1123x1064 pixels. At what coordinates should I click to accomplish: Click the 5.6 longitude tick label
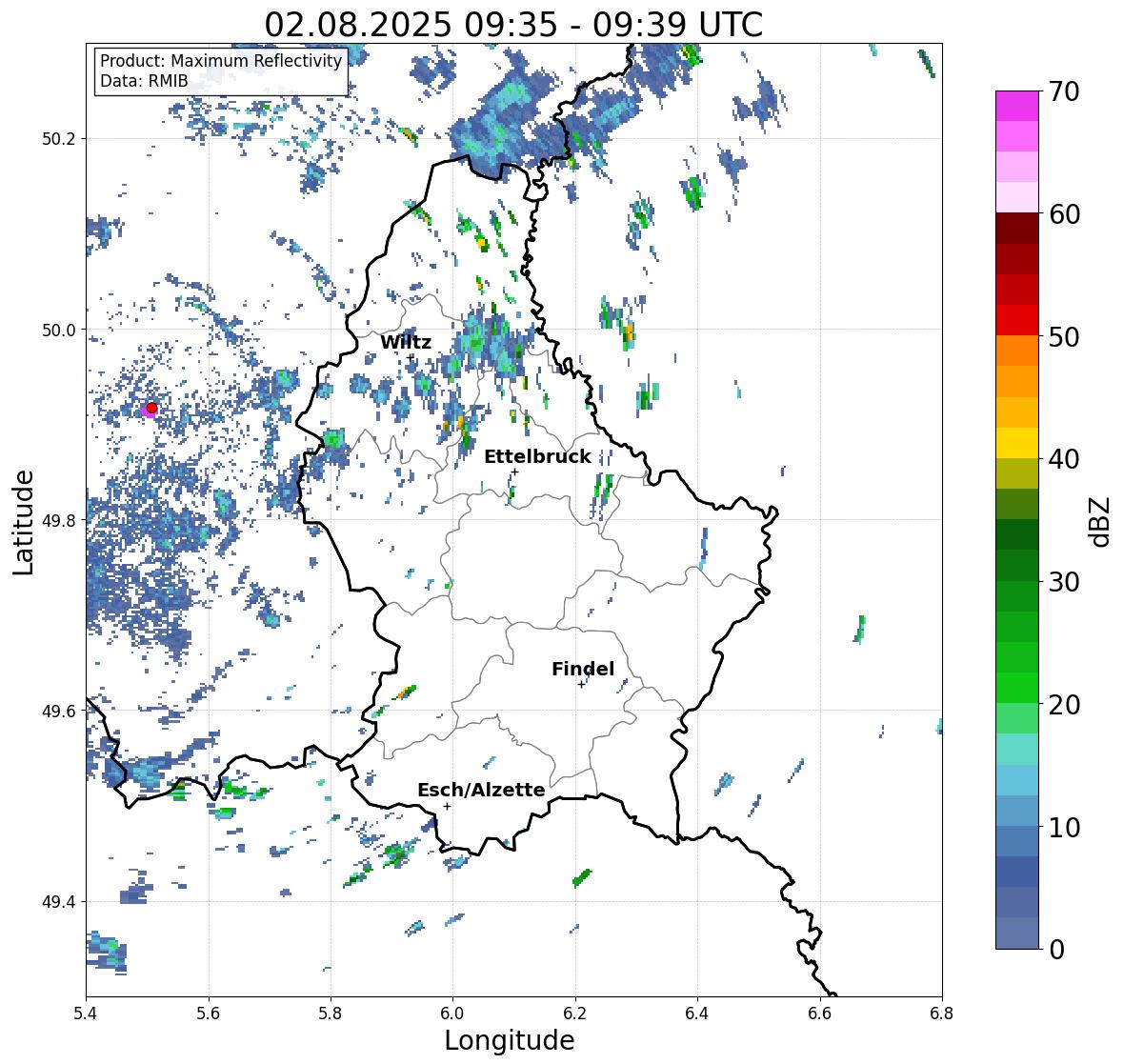pyautogui.click(x=209, y=1014)
